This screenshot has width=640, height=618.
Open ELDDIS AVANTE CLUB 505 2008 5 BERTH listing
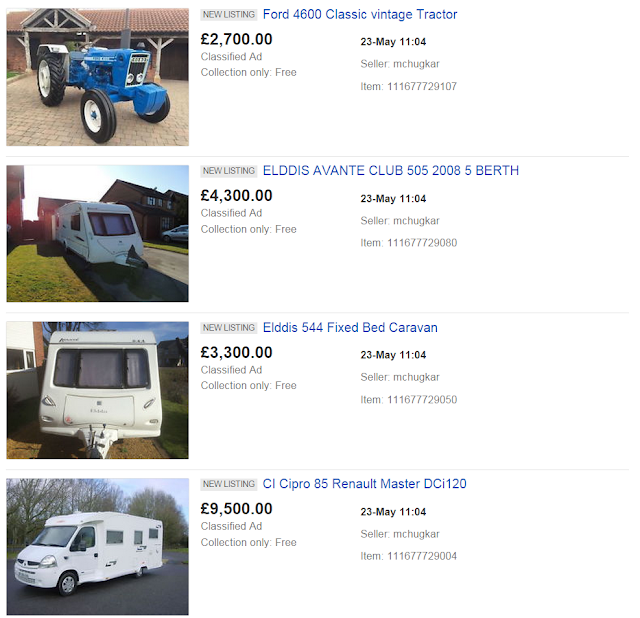[x=391, y=171]
